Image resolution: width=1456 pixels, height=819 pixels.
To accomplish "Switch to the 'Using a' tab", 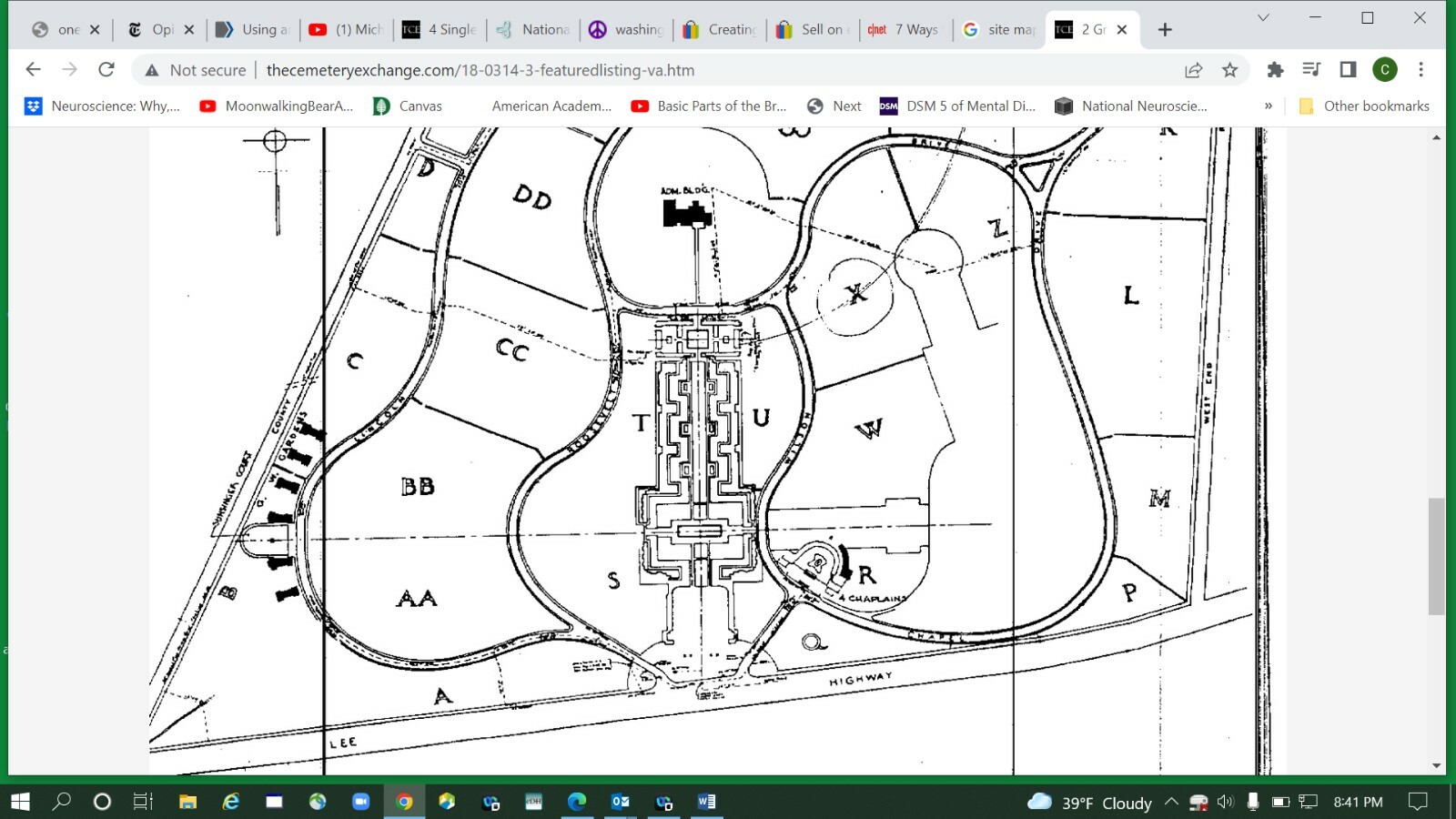I will [x=253, y=30].
